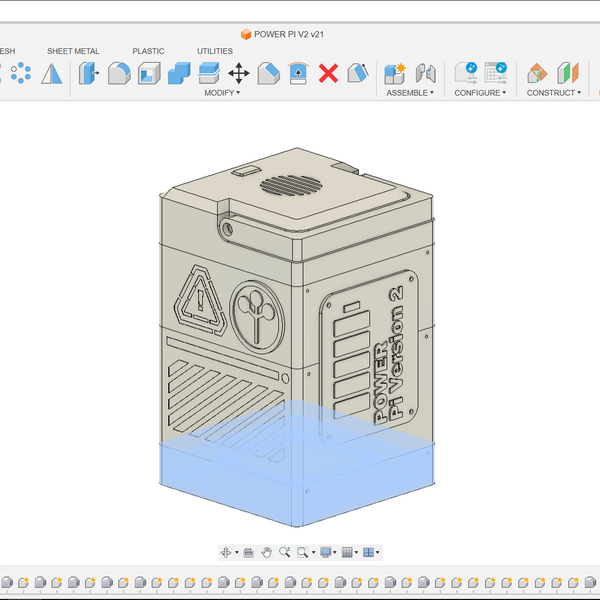600x600 pixels.
Task: Switch to the PLASTIC tab
Action: 148,51
